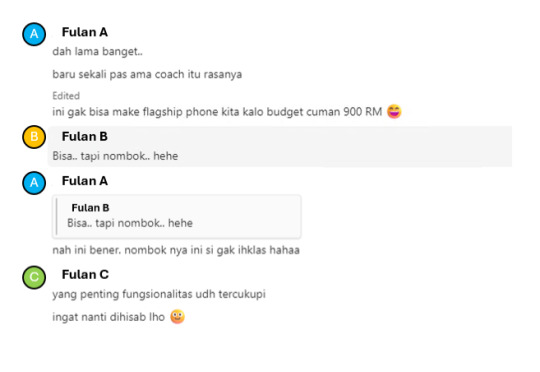Click the first Fulan A sender name
This screenshot has width=540, height=372.
(85, 32)
